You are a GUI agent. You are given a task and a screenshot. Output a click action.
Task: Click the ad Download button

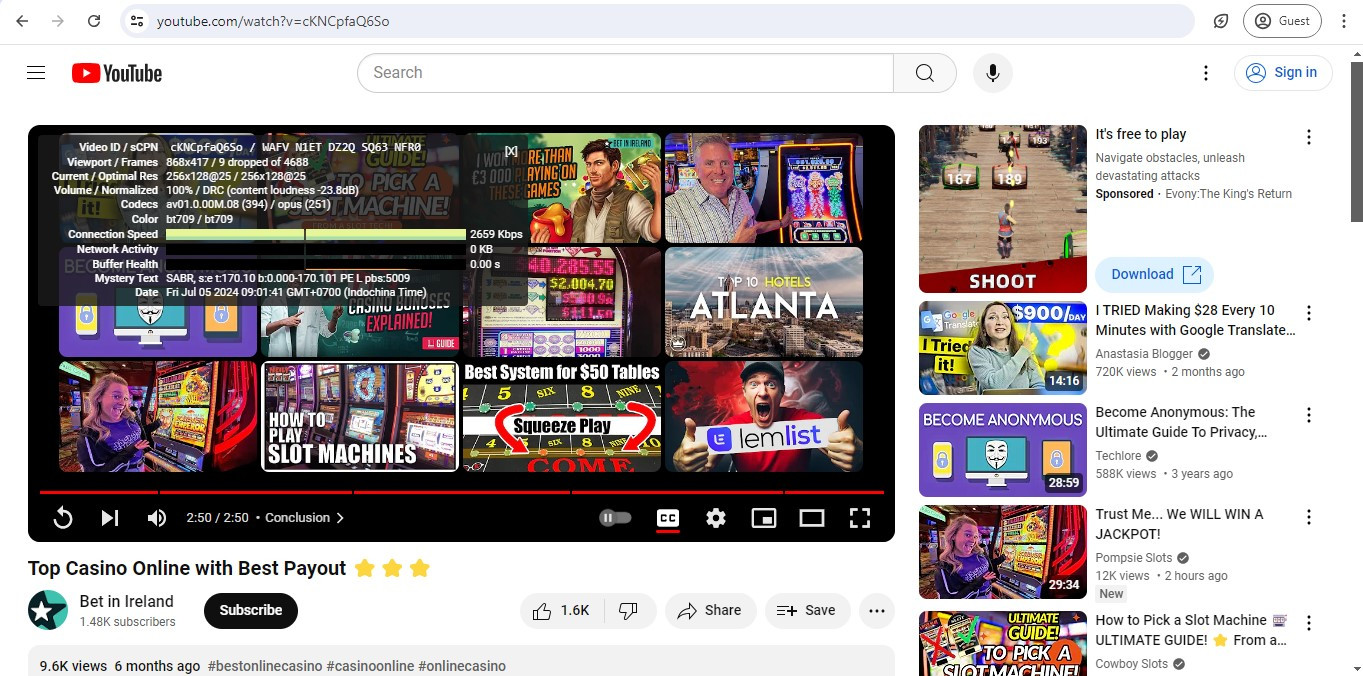point(1155,274)
